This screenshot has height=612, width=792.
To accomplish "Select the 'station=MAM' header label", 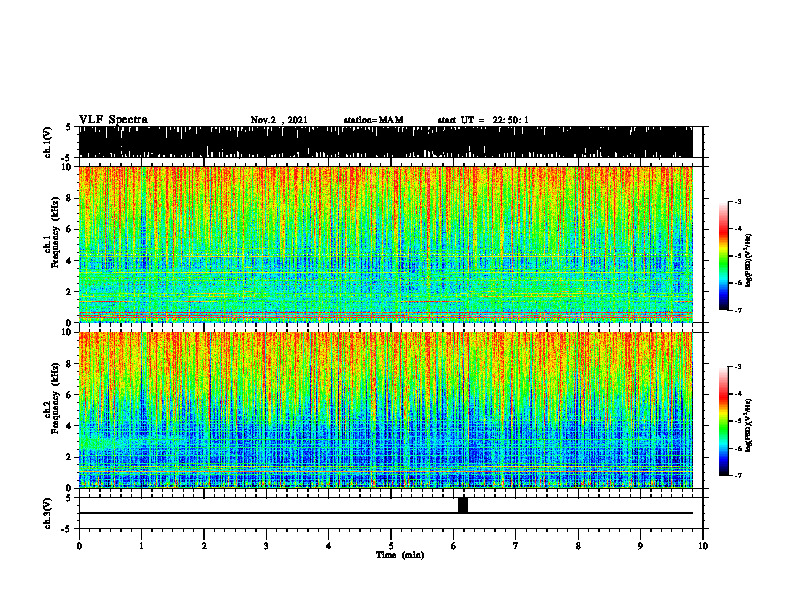I will click(373, 120).
